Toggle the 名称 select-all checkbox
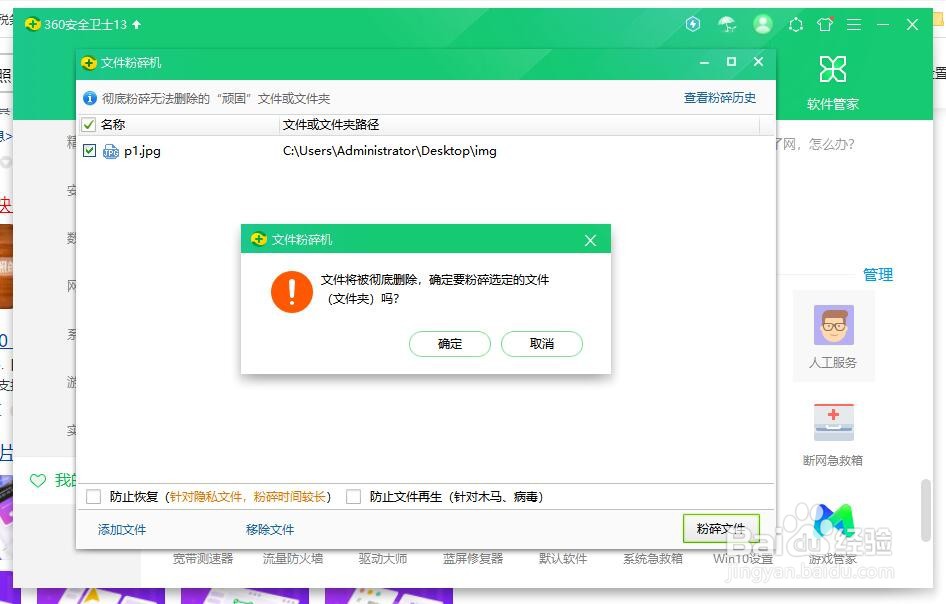The image size is (946, 604). pyautogui.click(x=89, y=125)
